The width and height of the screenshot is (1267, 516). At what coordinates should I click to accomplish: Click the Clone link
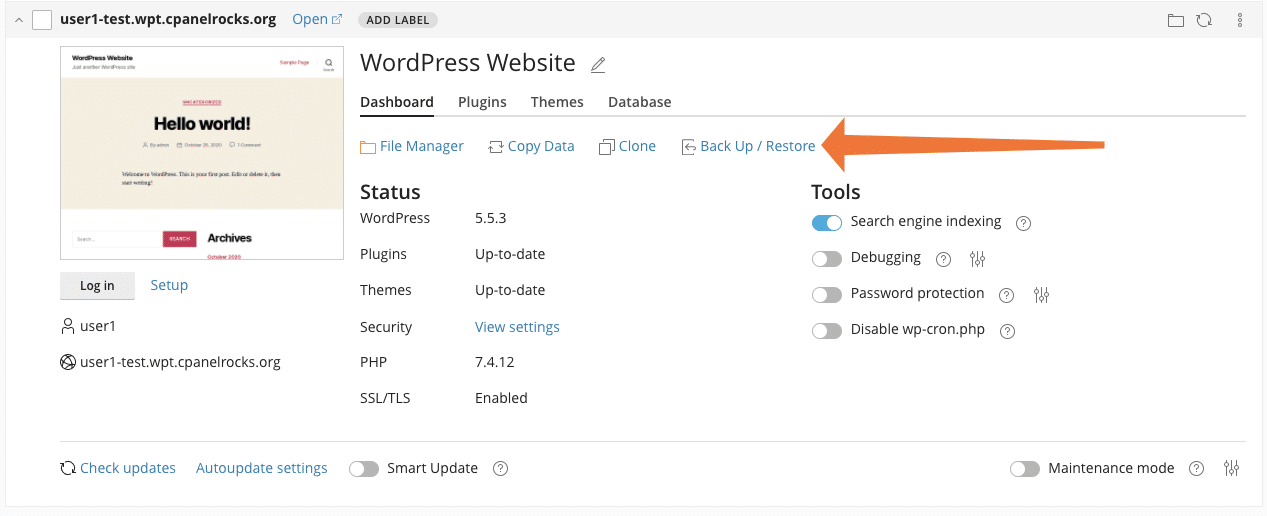627,146
